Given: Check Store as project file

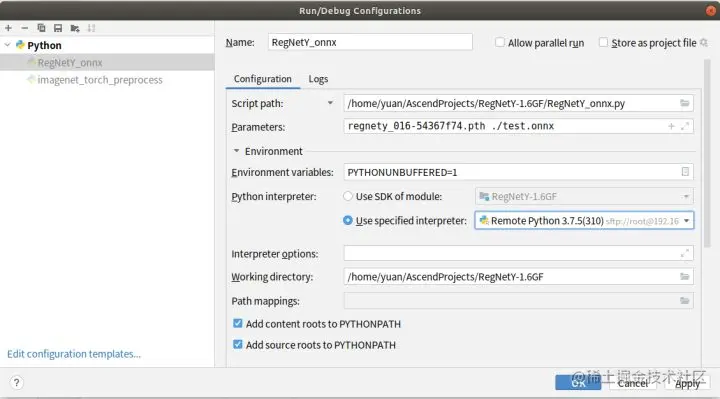Looking at the screenshot, I should (x=603, y=42).
